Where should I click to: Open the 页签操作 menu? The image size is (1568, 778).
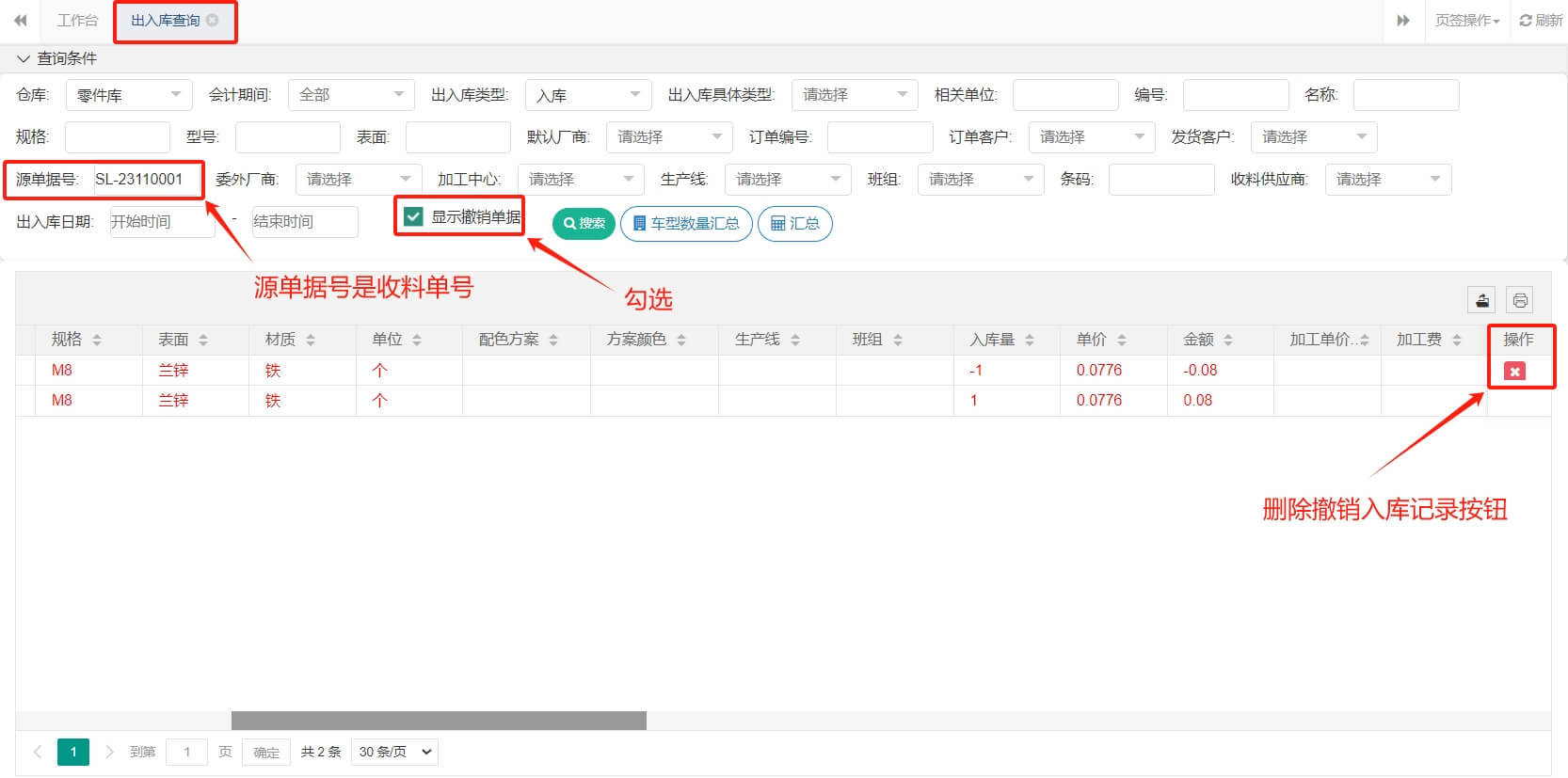point(1466,20)
